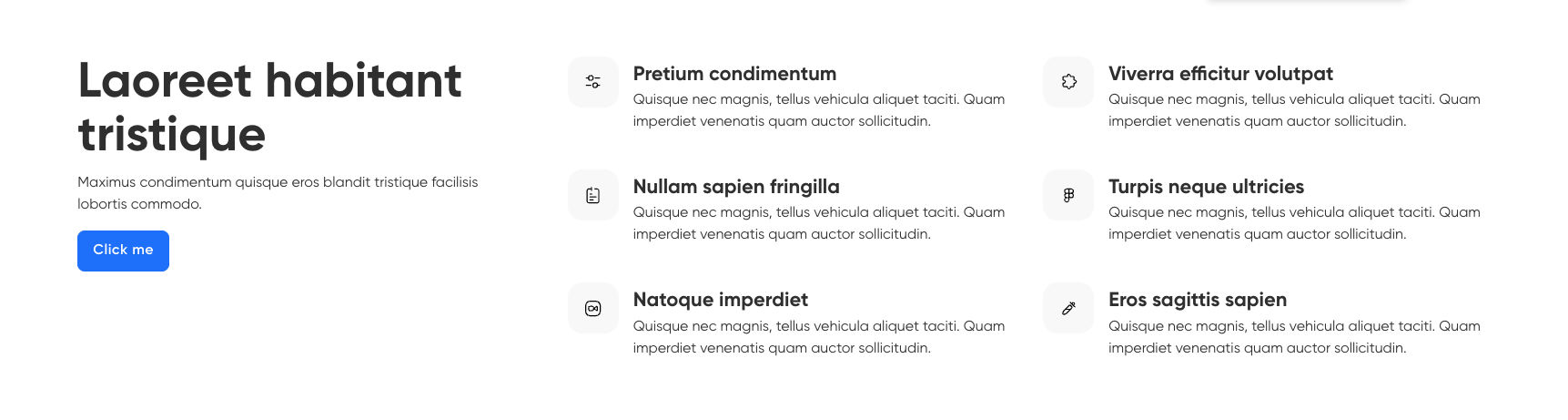Click the Laoreet habitant tristique main heading
Image resolution: width=1568 pixels, height=420 pixels.
click(269, 107)
